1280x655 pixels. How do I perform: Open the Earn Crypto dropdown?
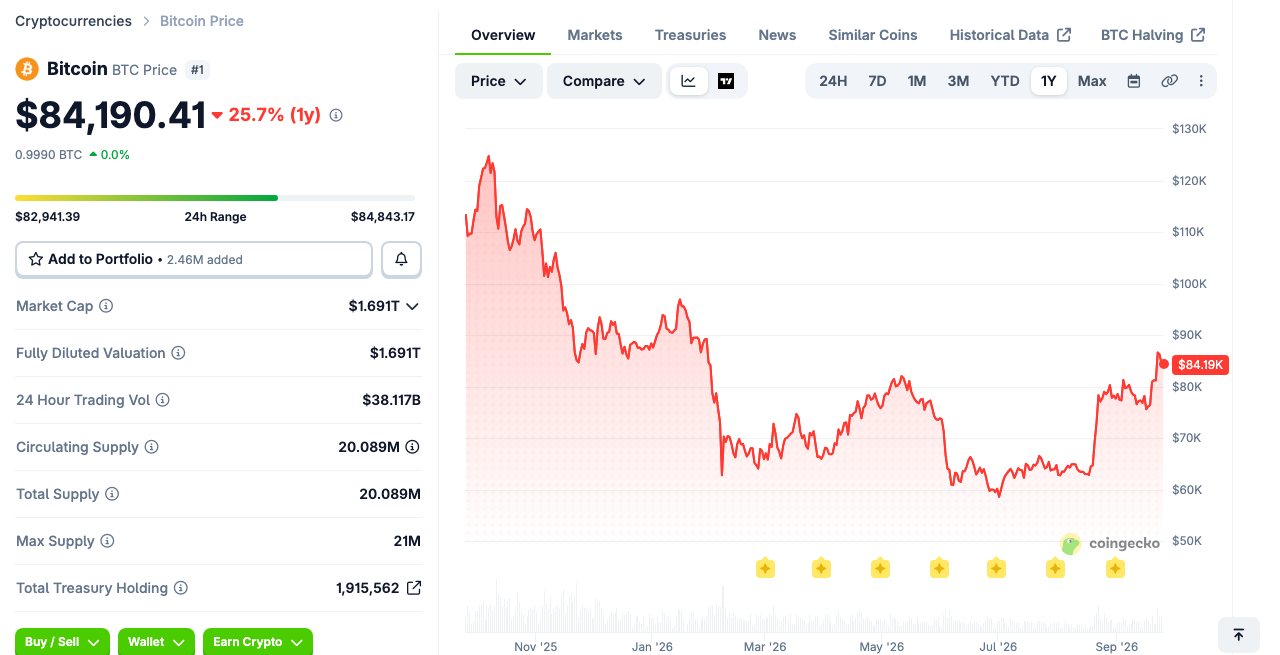258,642
